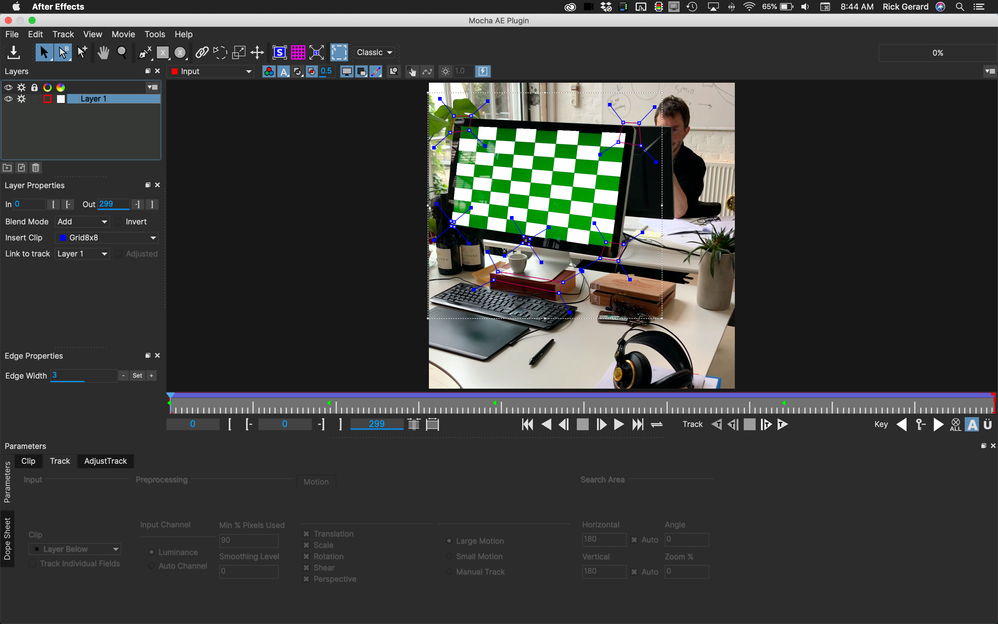
Task: Toggle Layer 1 visibility eye
Action: click(8, 99)
